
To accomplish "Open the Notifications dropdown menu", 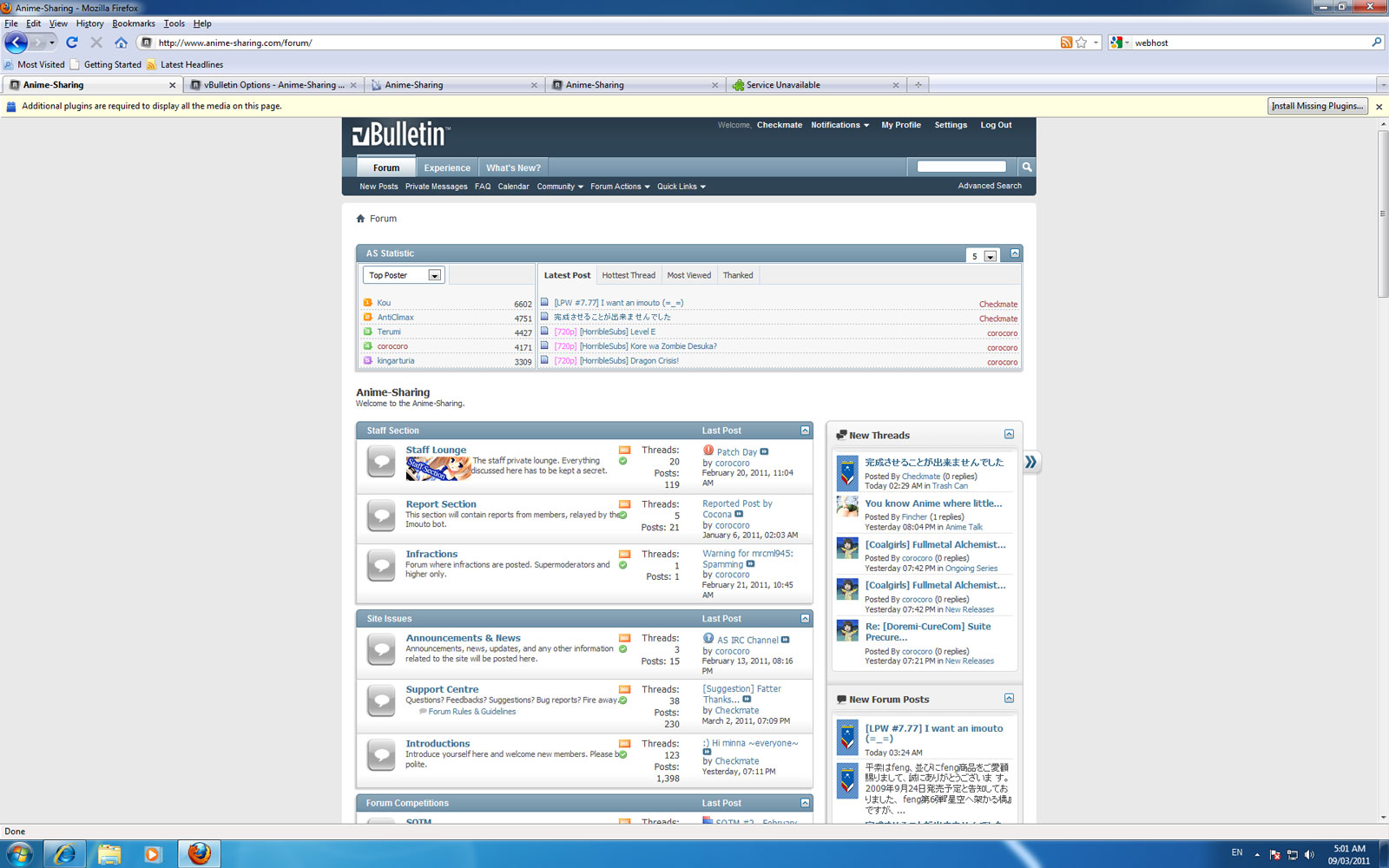I will pyautogui.click(x=839, y=125).
